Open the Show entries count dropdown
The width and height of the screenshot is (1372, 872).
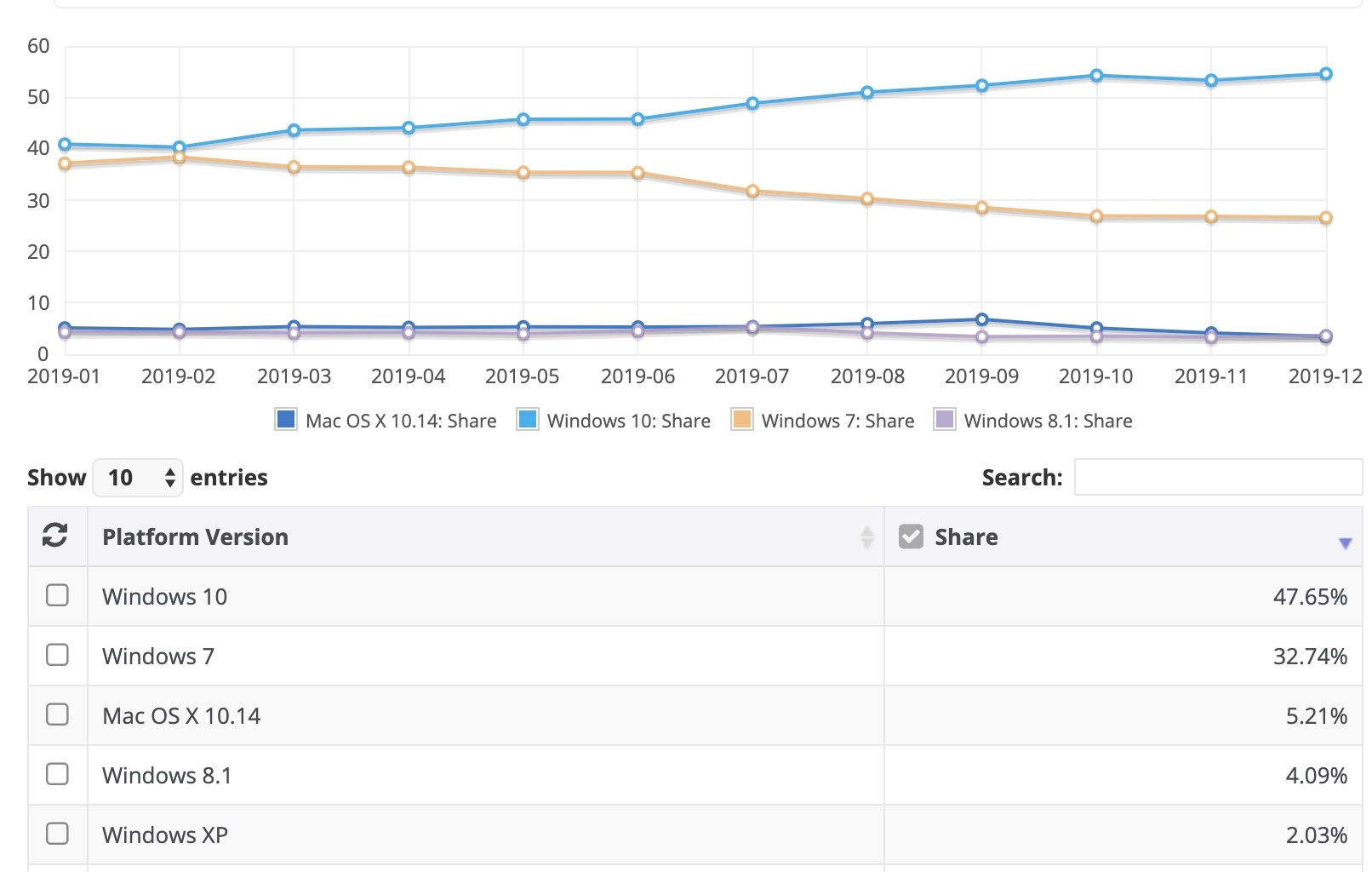point(138,478)
